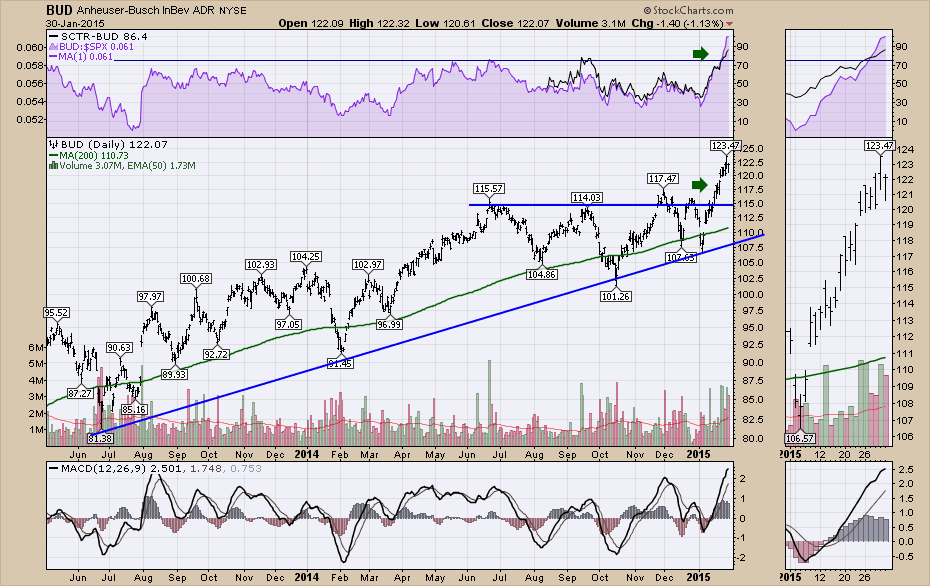Select the BUD:$SPX 0.061 legend entry
Screen dimensions: 930x586
coord(91,46)
